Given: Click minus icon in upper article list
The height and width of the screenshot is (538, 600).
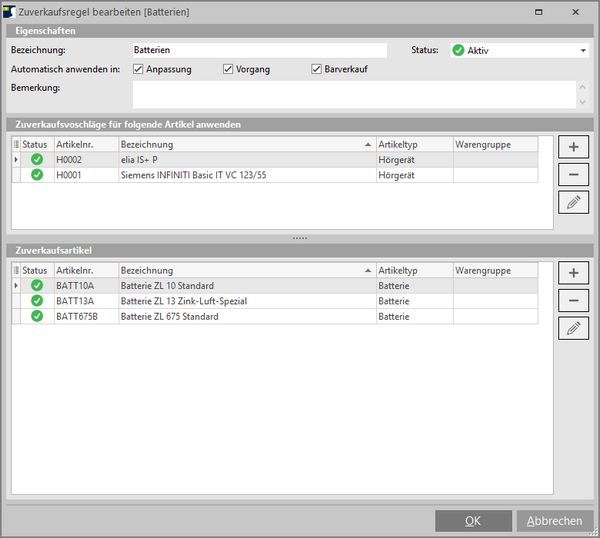Looking at the screenshot, I should point(573,174).
